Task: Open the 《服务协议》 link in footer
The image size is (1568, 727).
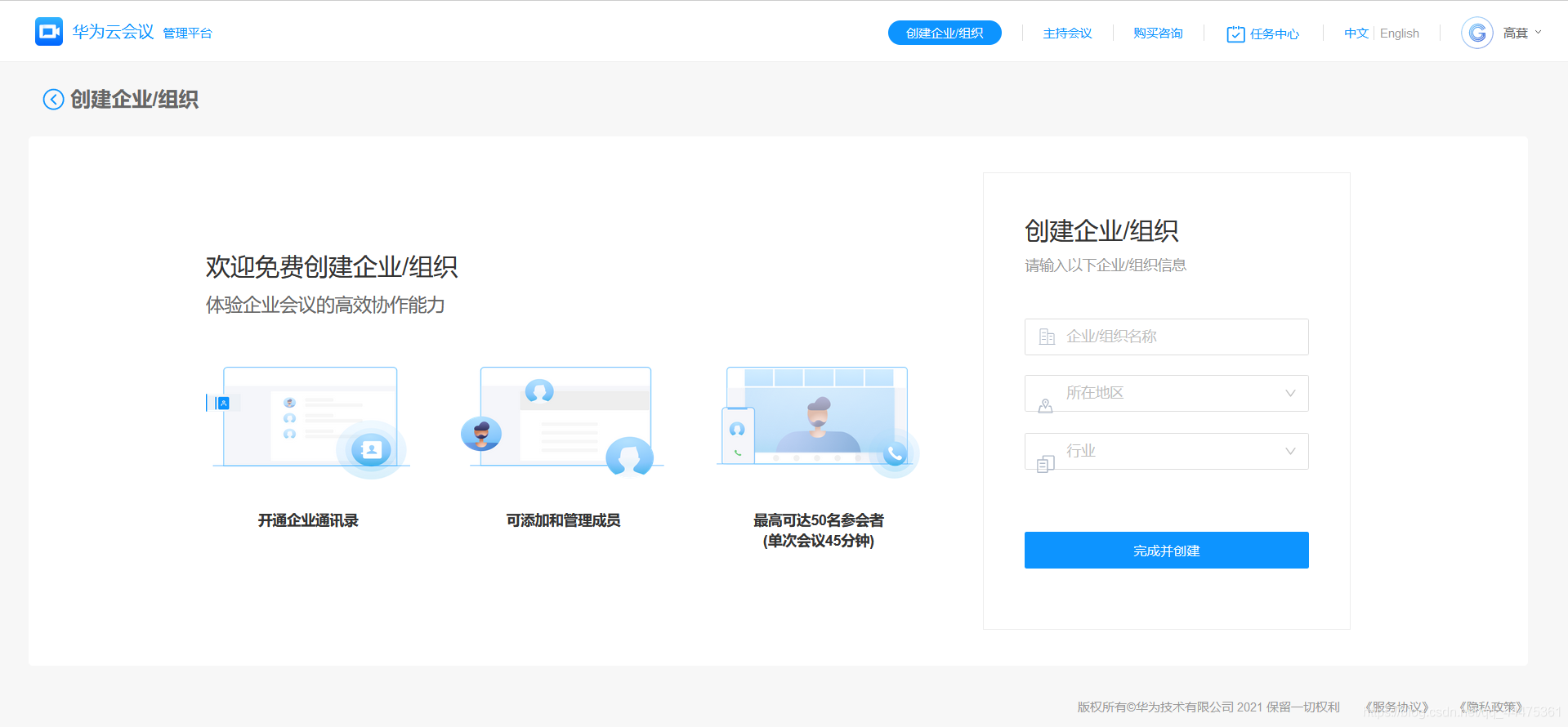Action: point(1396,707)
